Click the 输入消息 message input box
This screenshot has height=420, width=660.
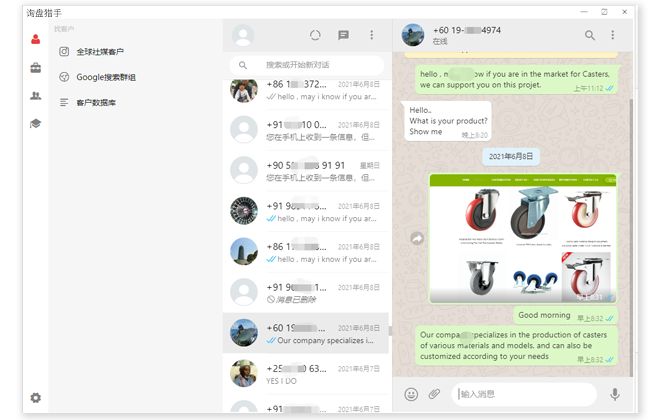525,394
